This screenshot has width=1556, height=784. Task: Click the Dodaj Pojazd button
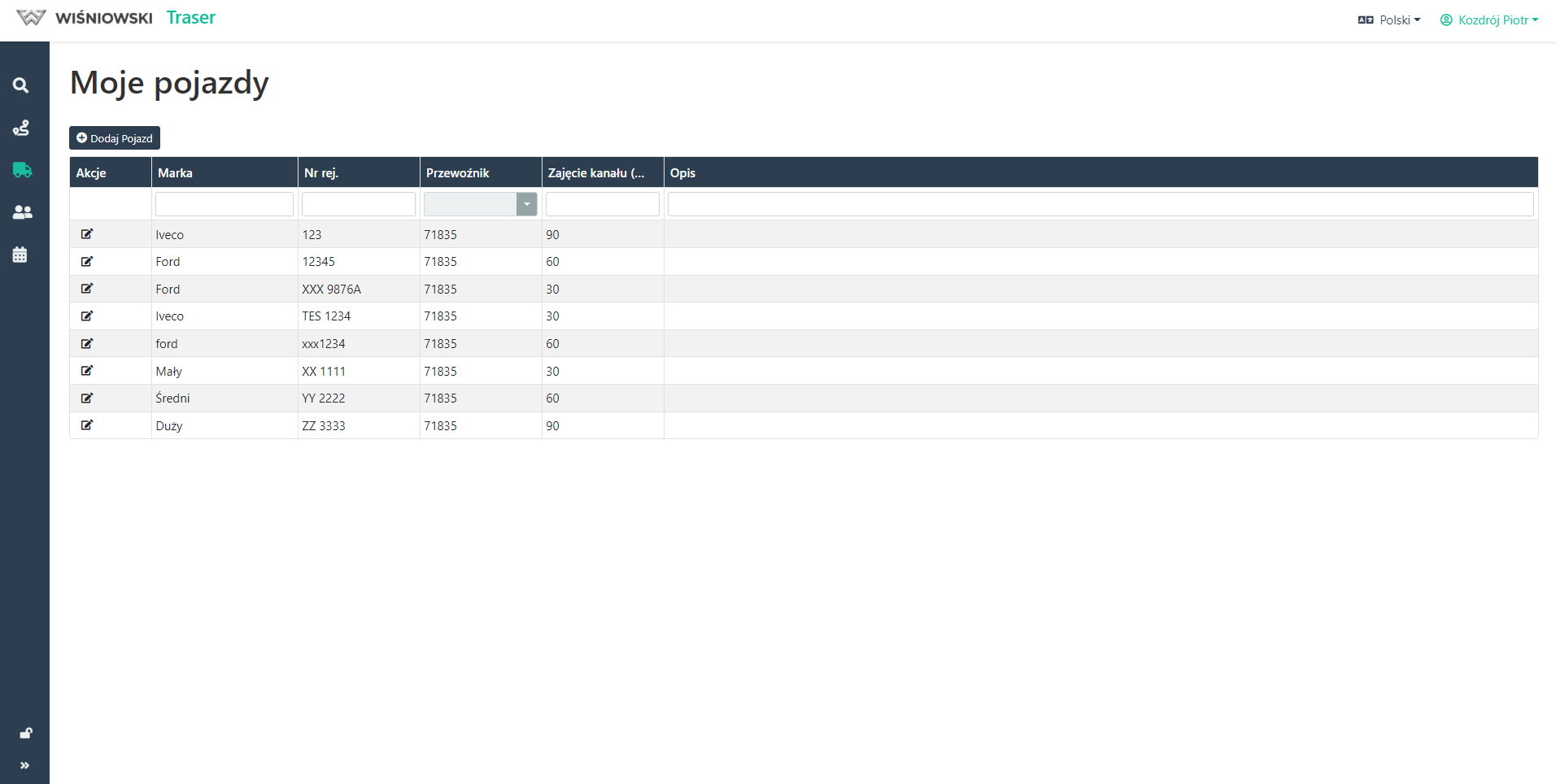tap(115, 138)
